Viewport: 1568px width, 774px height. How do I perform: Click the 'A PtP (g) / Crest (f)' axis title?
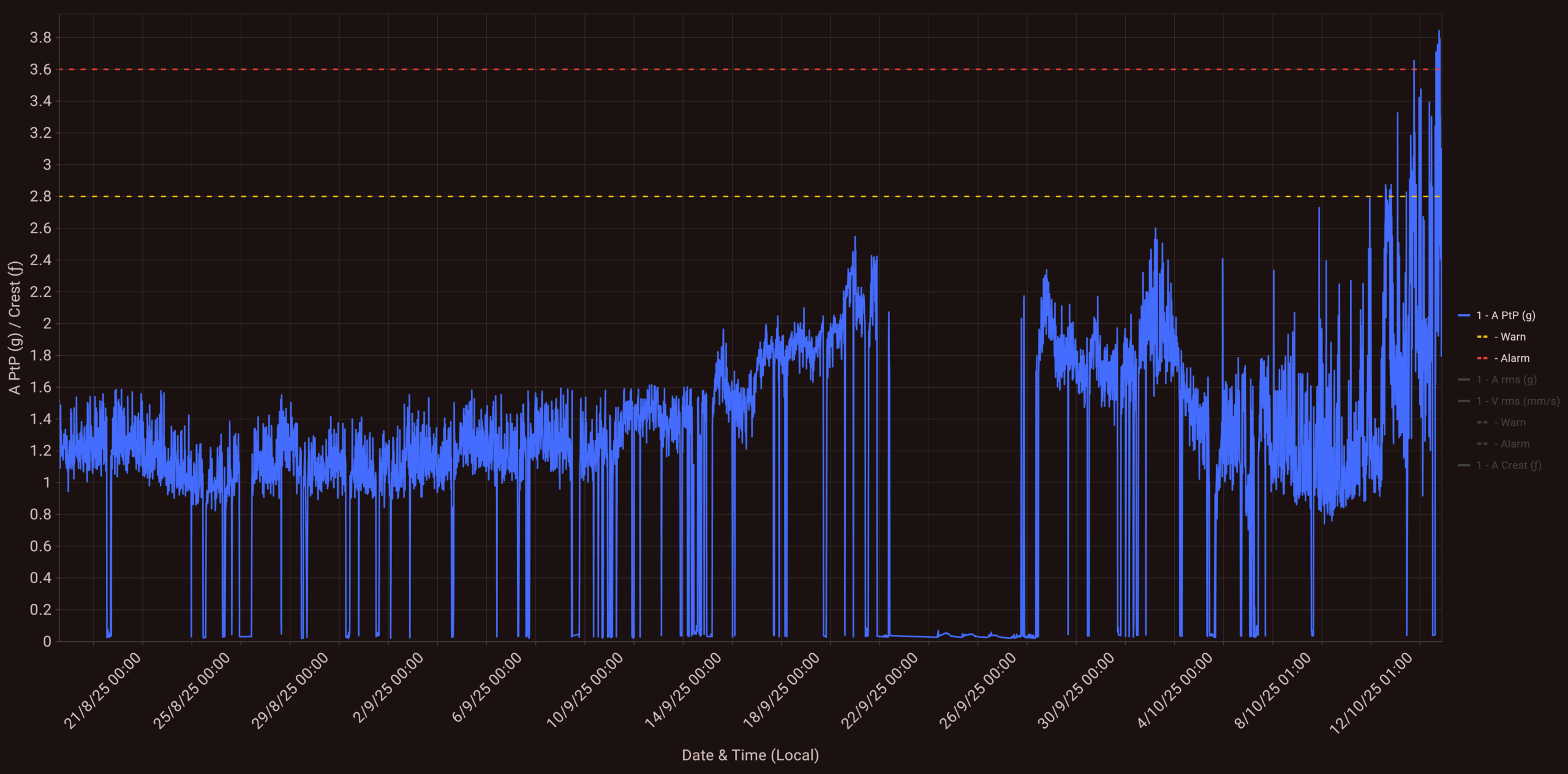[15, 328]
